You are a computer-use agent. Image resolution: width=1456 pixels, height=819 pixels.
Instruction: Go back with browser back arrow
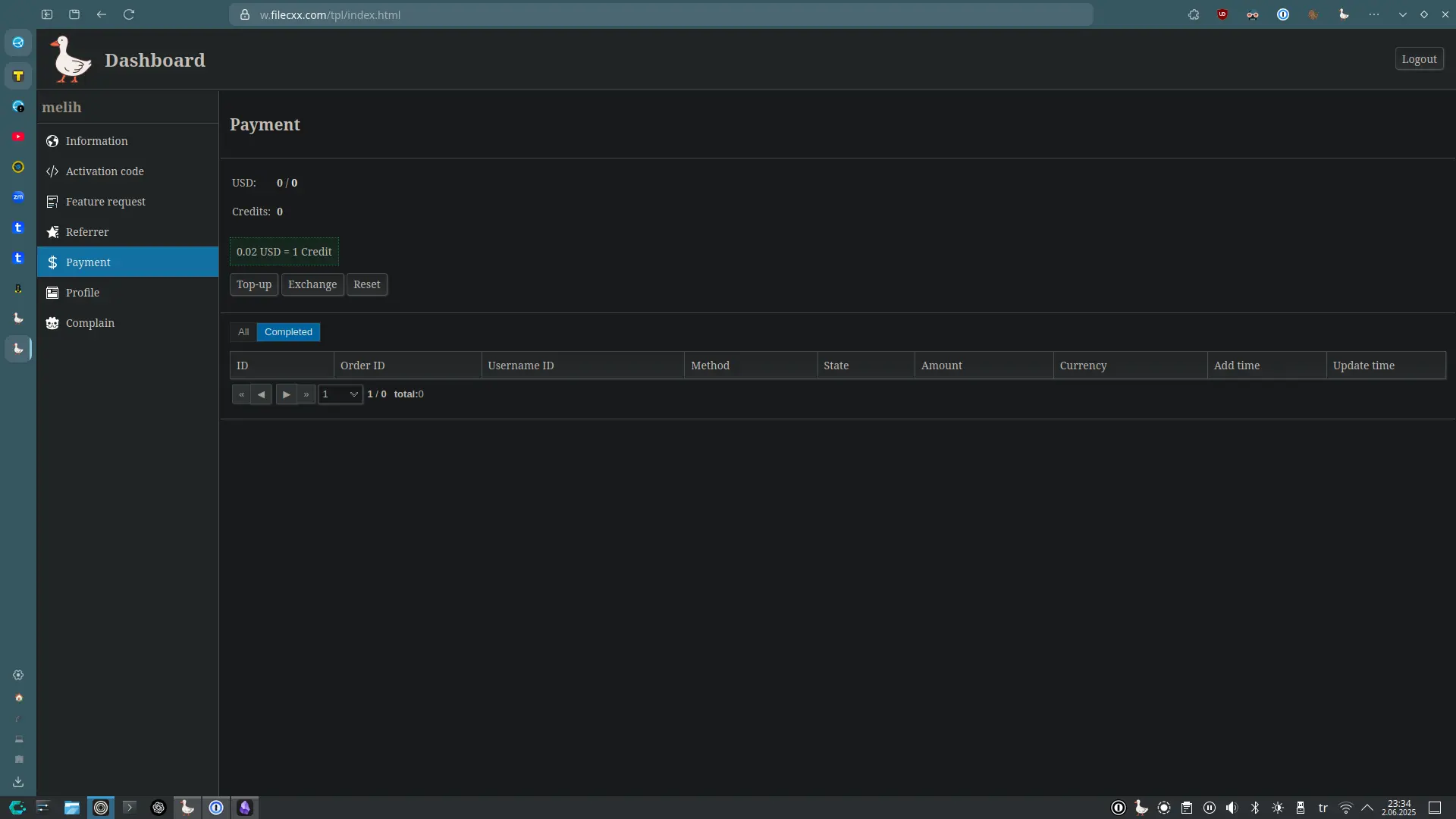pos(102,14)
